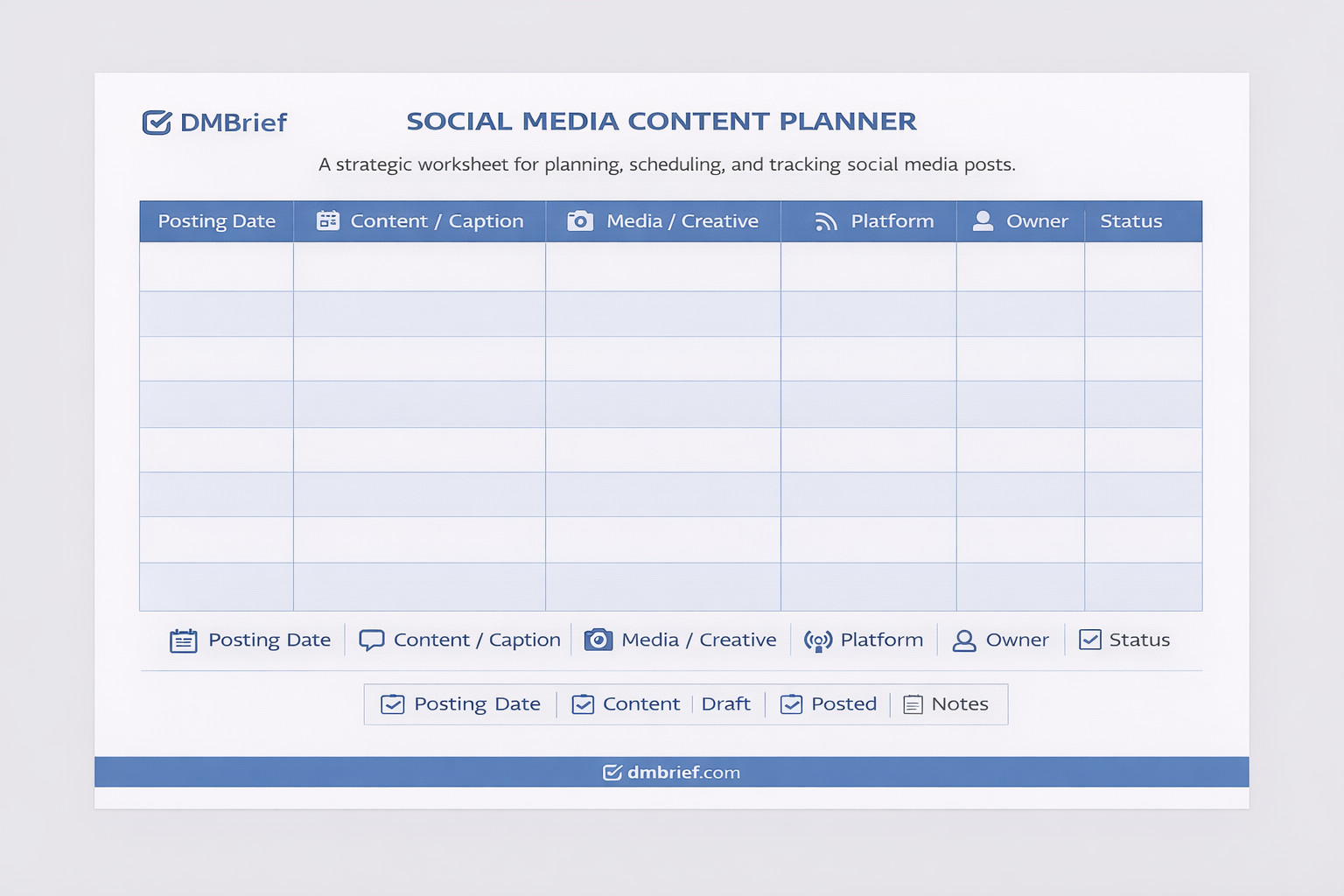Click the Owner profile icon in legend
Viewport: 1344px width, 896px height.
click(x=964, y=640)
